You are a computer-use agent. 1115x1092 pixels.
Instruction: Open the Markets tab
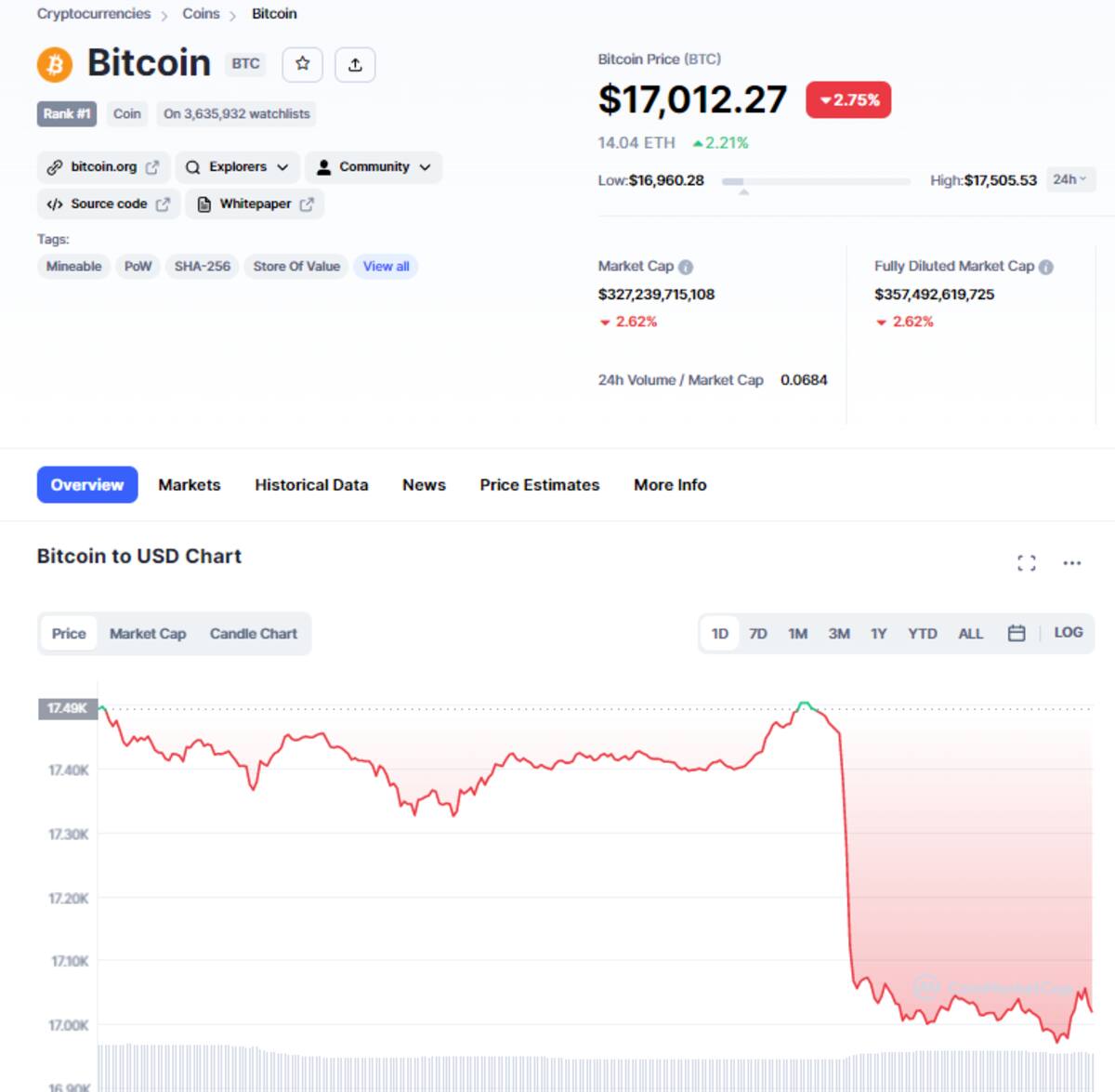tap(190, 485)
